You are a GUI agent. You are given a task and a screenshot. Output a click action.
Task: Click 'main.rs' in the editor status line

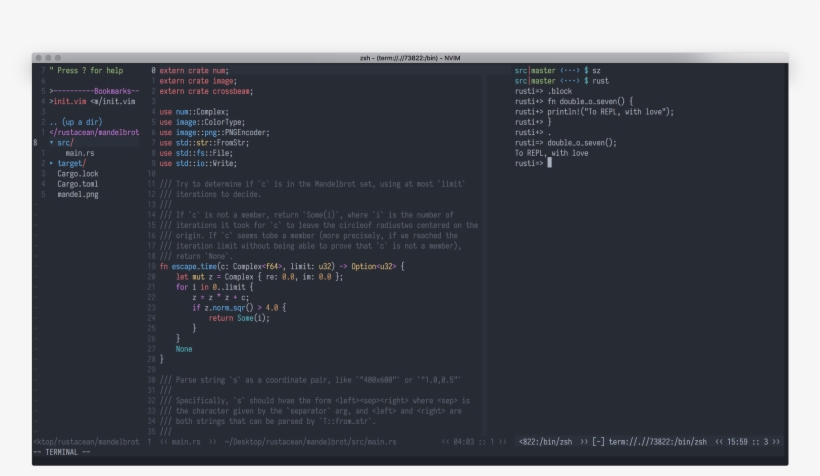[186, 442]
